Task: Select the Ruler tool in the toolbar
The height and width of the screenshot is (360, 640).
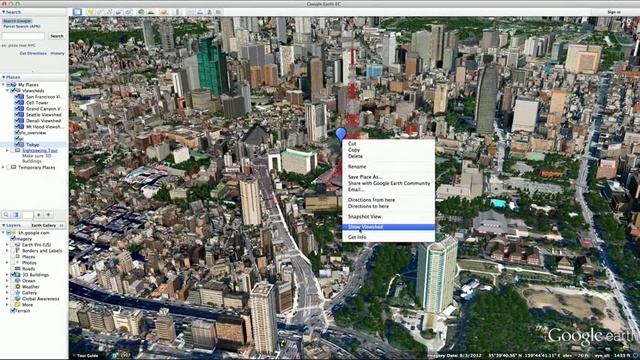Action: click(177, 12)
